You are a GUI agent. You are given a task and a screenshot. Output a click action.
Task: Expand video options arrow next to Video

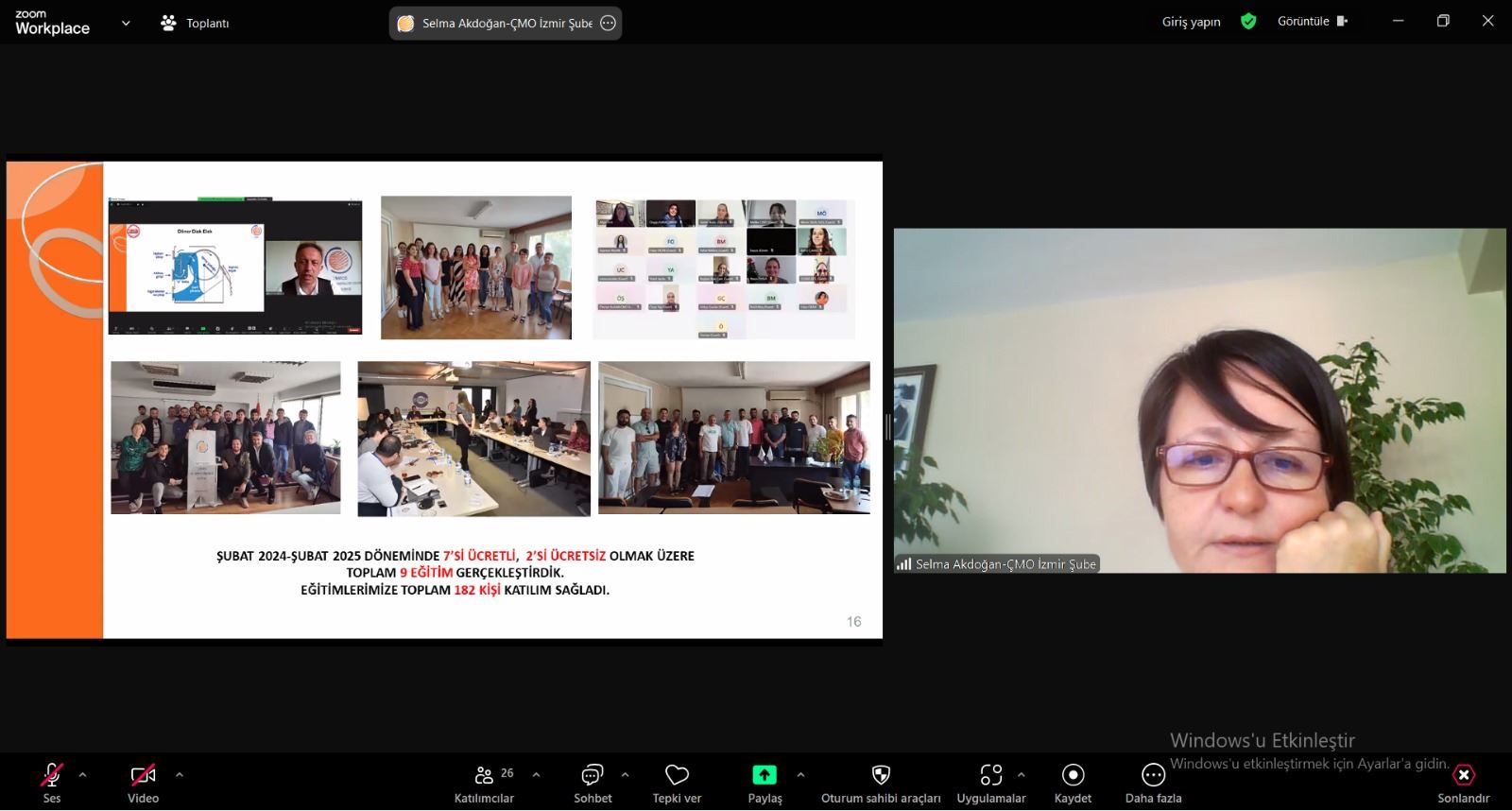tap(180, 775)
